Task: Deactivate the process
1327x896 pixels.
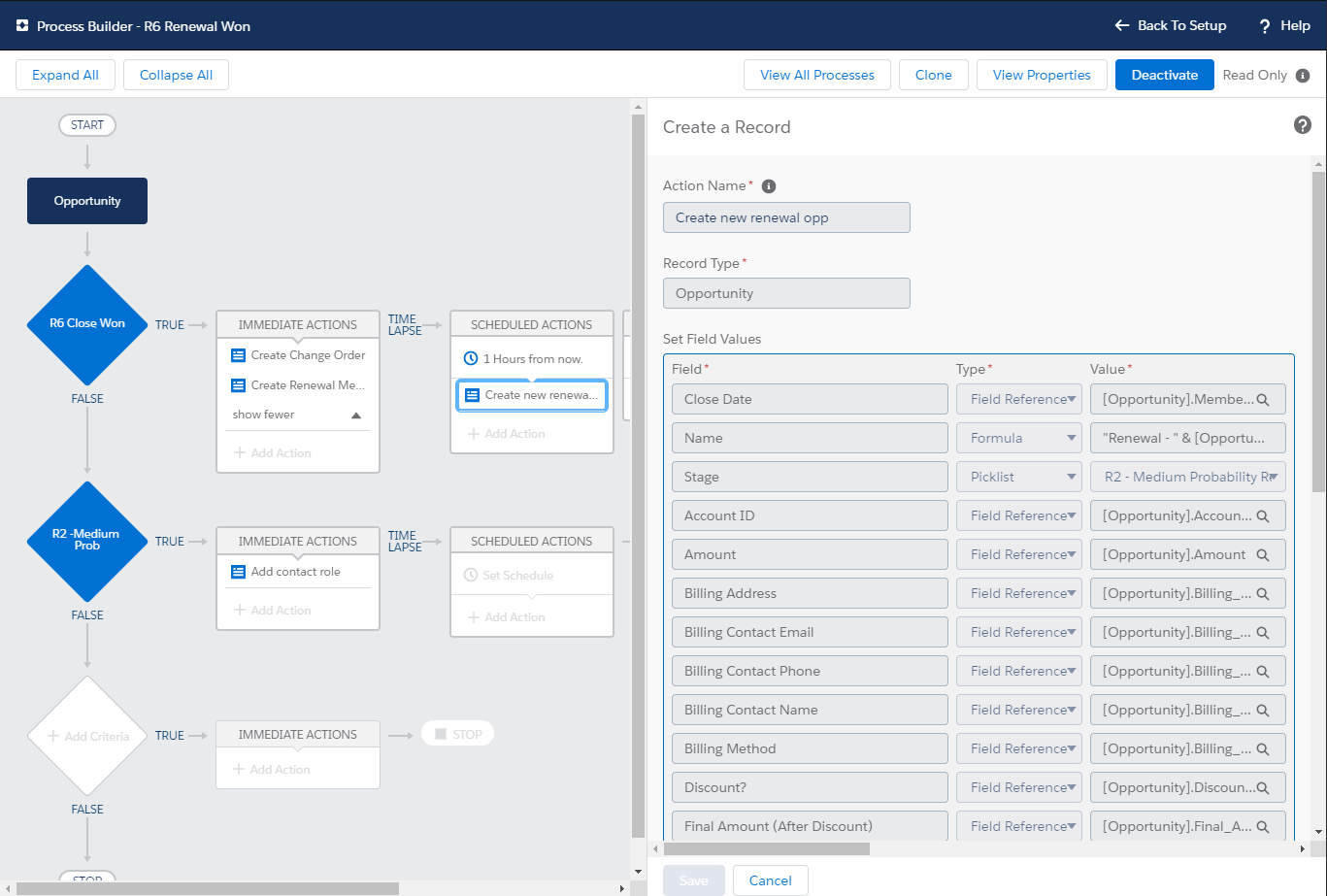Action: [1165, 75]
